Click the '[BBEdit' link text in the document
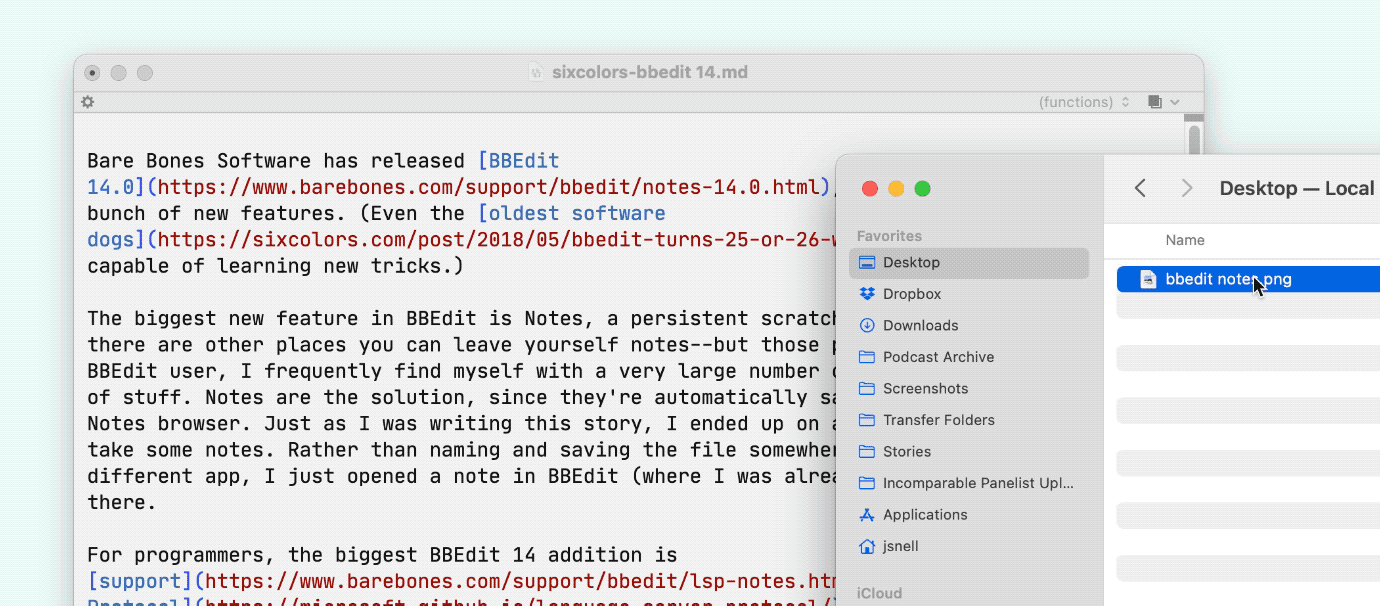Image resolution: width=1380 pixels, height=606 pixels. (518, 161)
